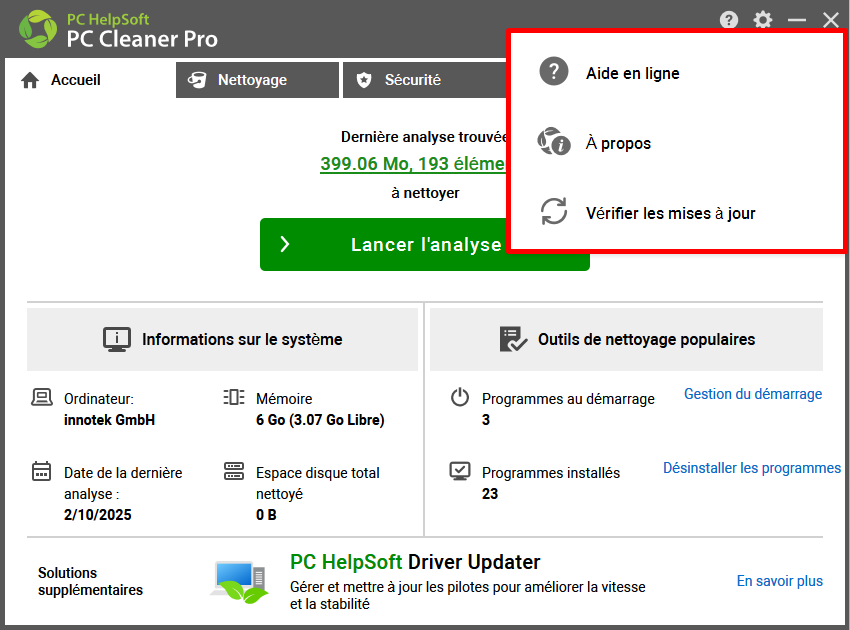Open the Sécurité tab
Screen dimensions: 850x630
(x=425, y=80)
